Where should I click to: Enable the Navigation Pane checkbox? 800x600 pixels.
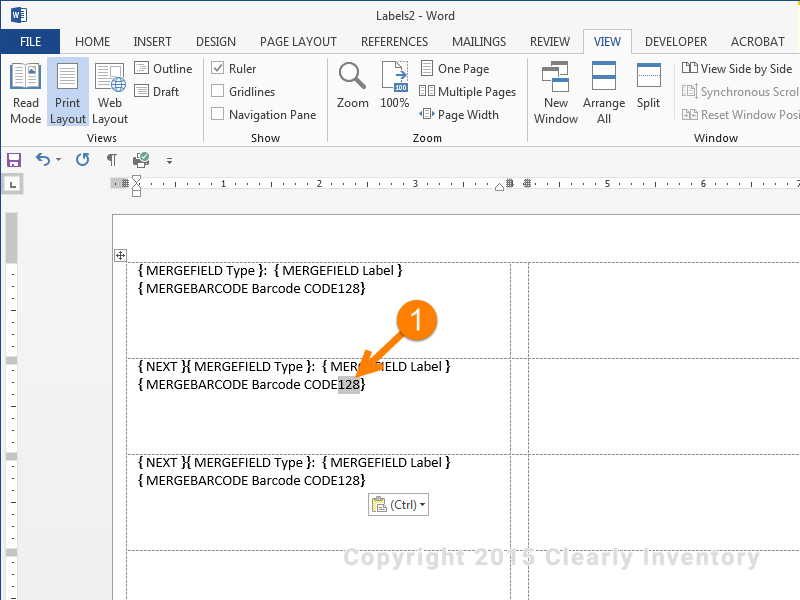point(218,114)
